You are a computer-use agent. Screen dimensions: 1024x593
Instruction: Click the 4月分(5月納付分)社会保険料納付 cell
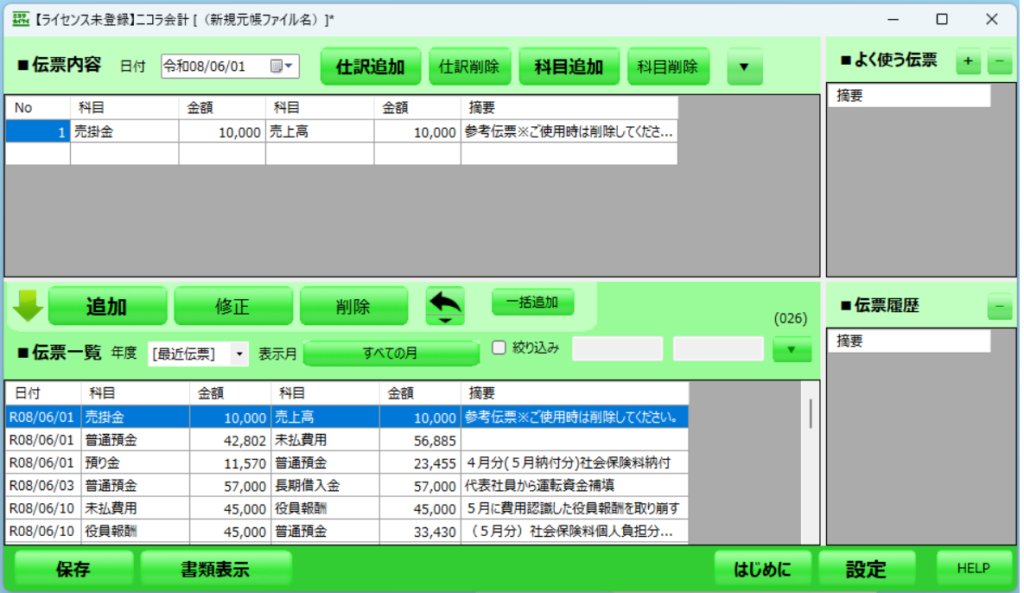(575, 462)
